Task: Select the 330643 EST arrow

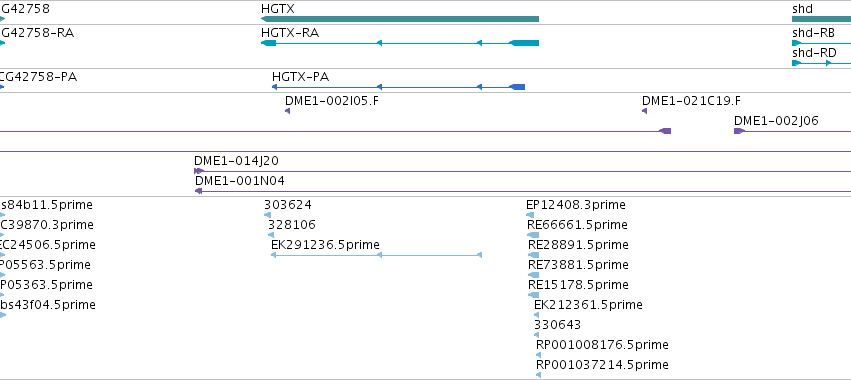Action: pos(536,335)
